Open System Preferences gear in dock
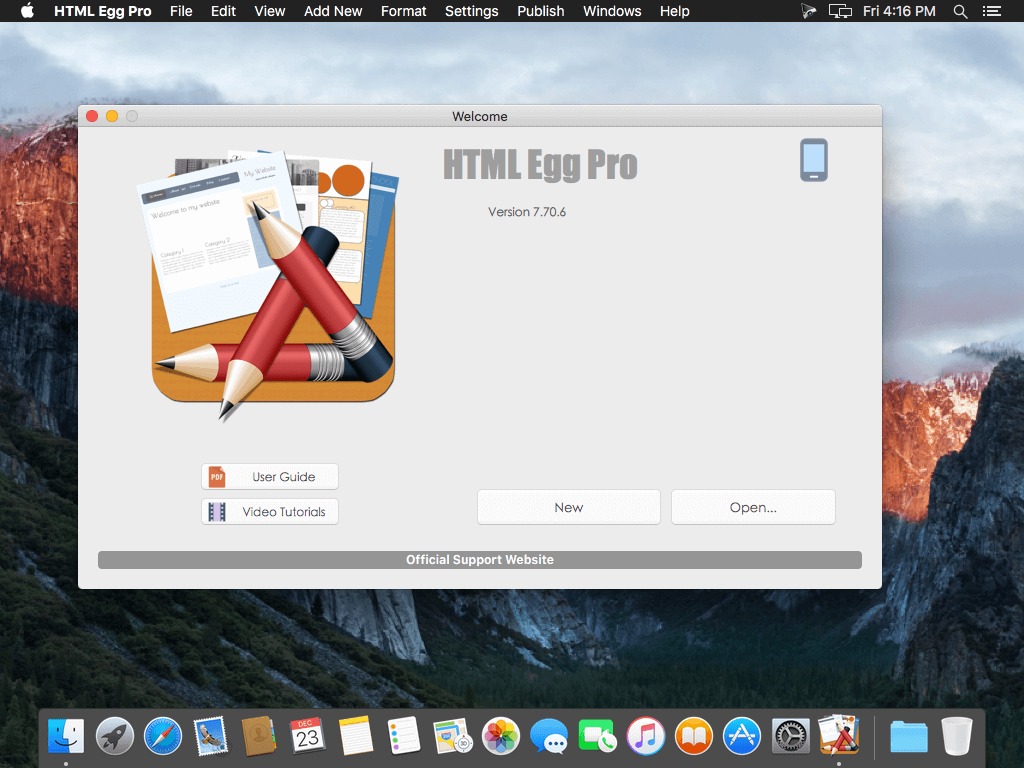The height and width of the screenshot is (768, 1024). click(x=790, y=736)
